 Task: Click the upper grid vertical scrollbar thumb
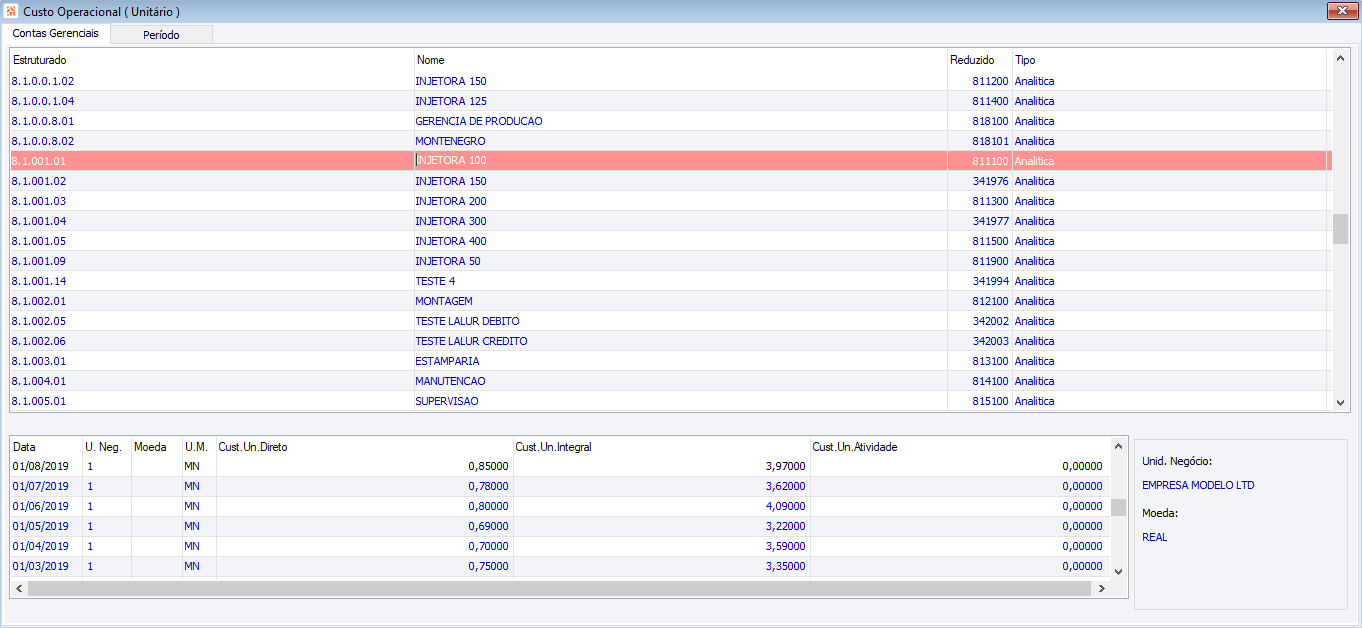1341,229
